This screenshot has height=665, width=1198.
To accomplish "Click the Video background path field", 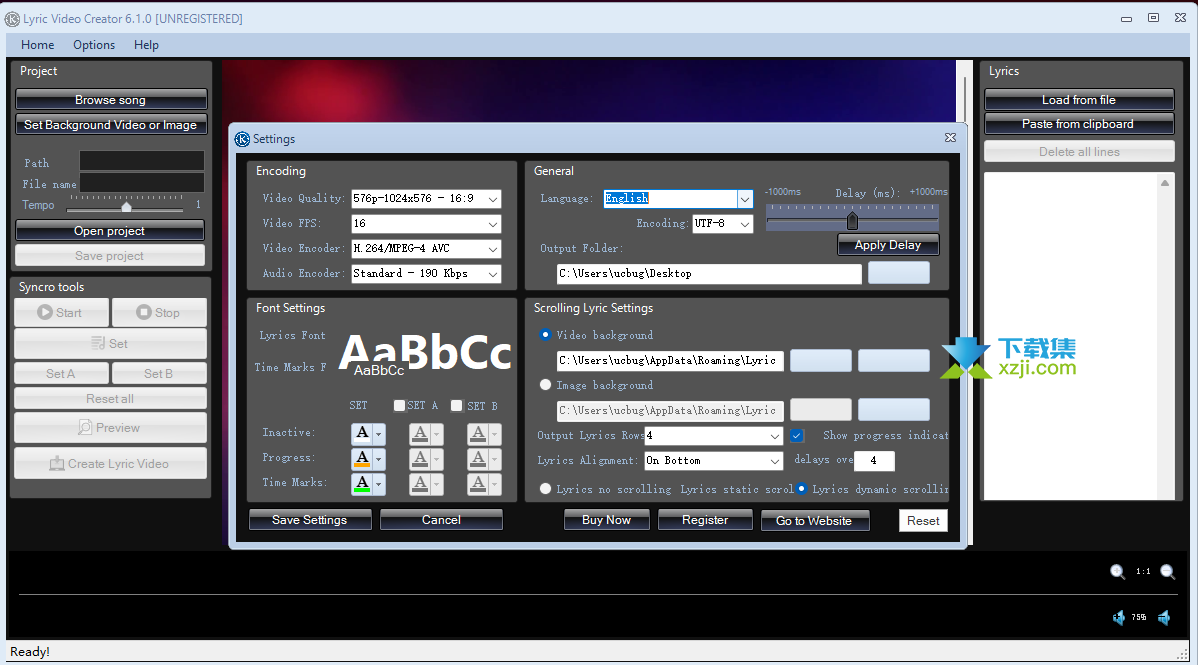I will coord(670,360).
